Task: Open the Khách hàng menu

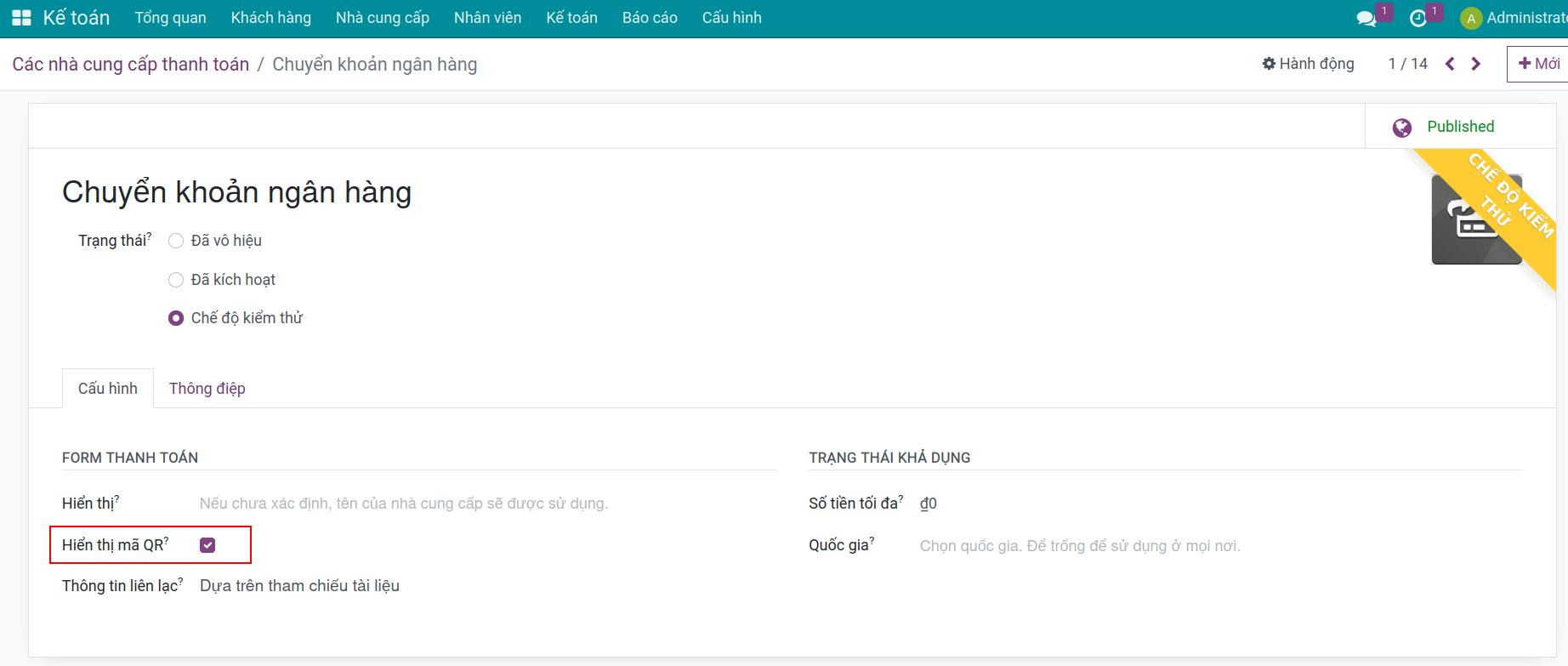Action: [271, 18]
